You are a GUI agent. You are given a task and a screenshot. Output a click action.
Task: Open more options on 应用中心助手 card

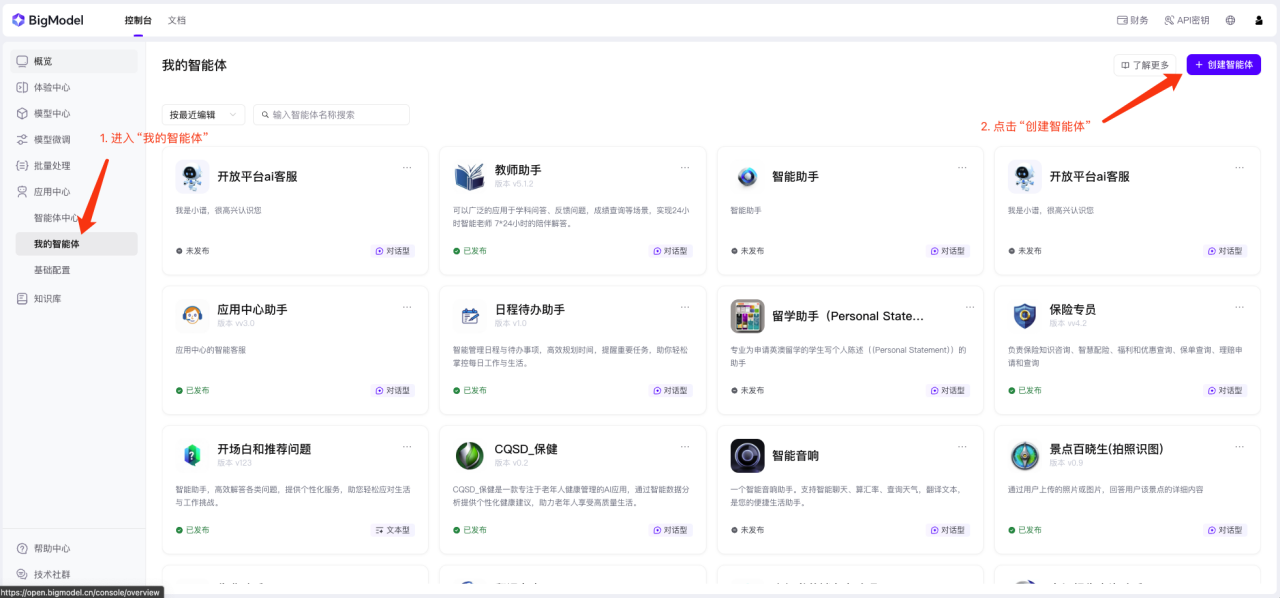[407, 307]
